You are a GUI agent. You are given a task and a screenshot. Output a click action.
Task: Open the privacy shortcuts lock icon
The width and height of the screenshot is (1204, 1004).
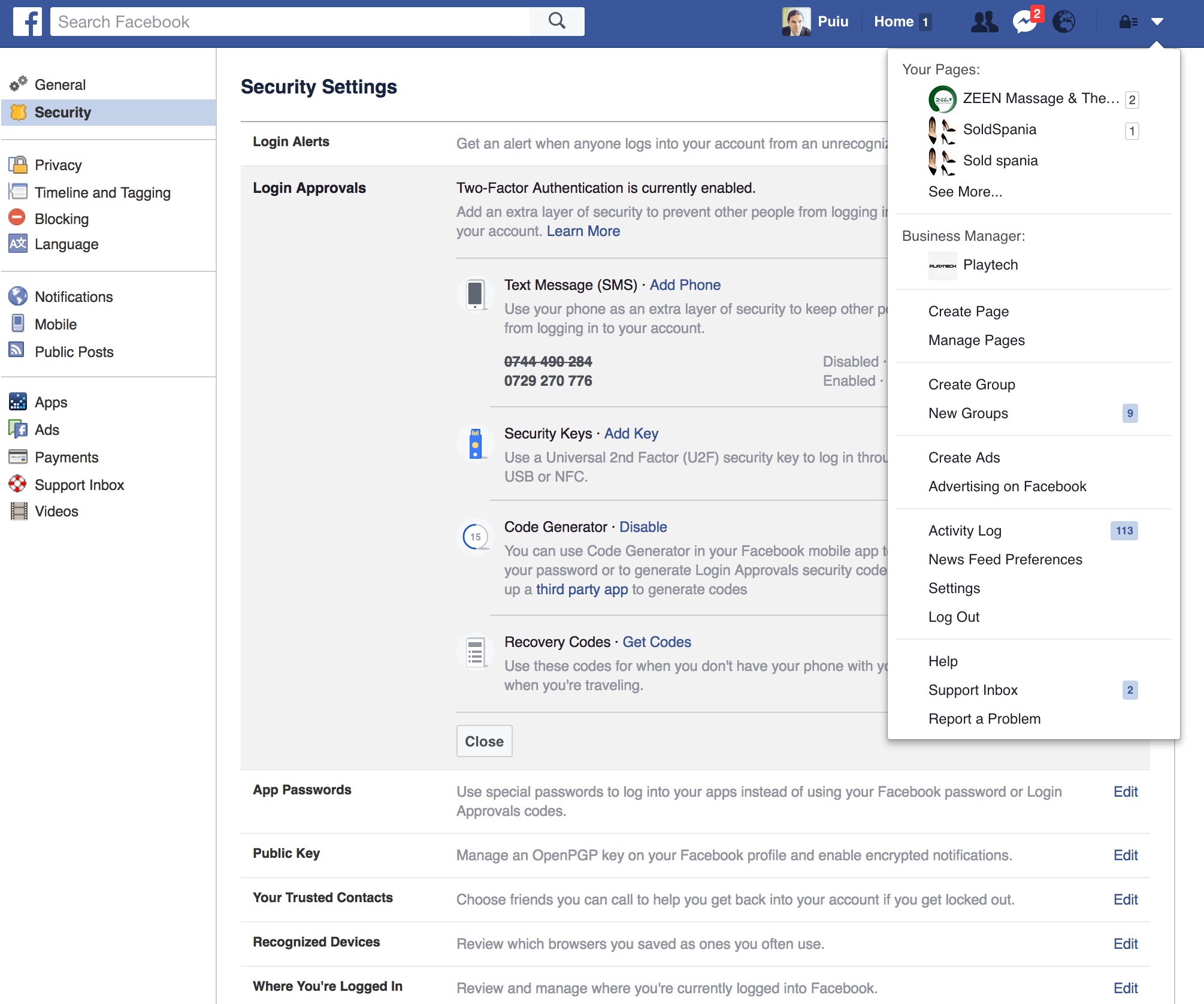(x=1129, y=22)
